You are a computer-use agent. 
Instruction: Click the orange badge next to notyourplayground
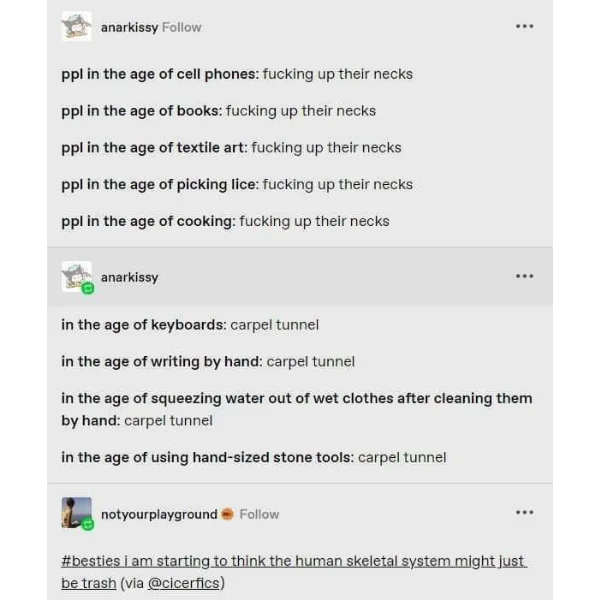[x=227, y=514]
